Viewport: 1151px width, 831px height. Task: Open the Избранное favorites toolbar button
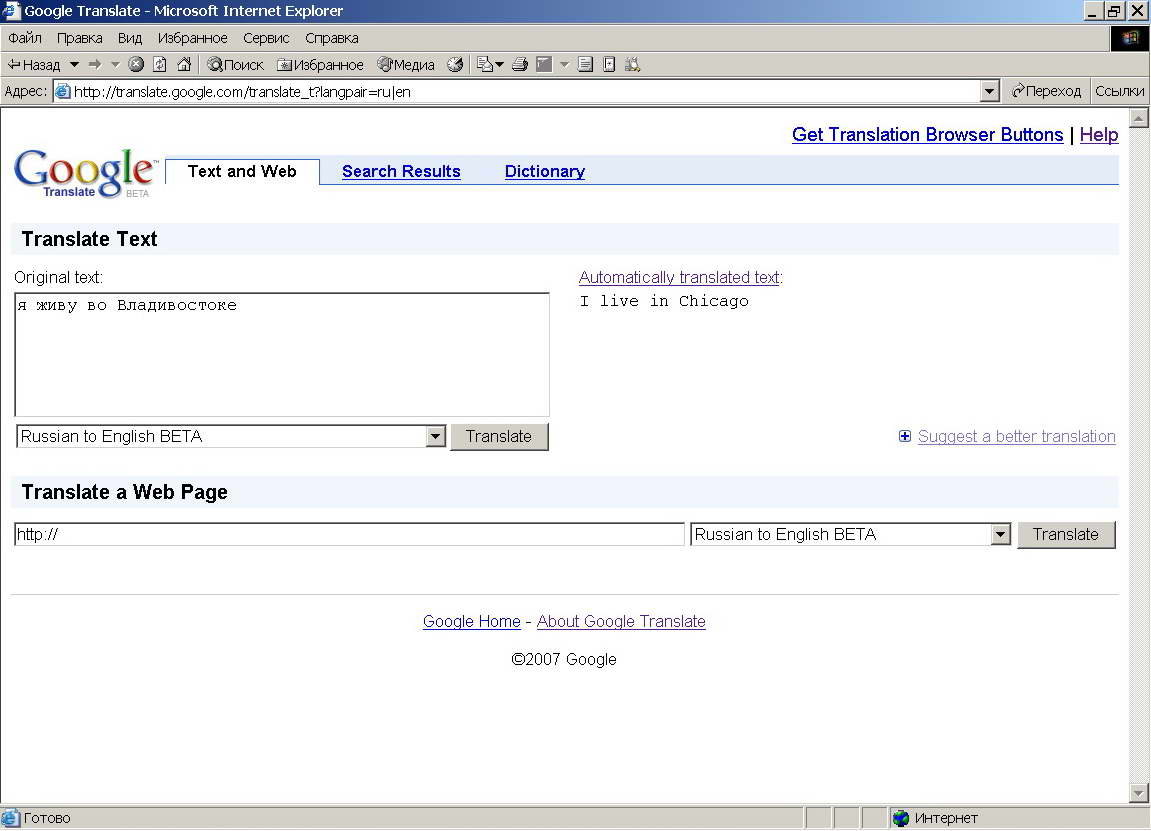320,65
